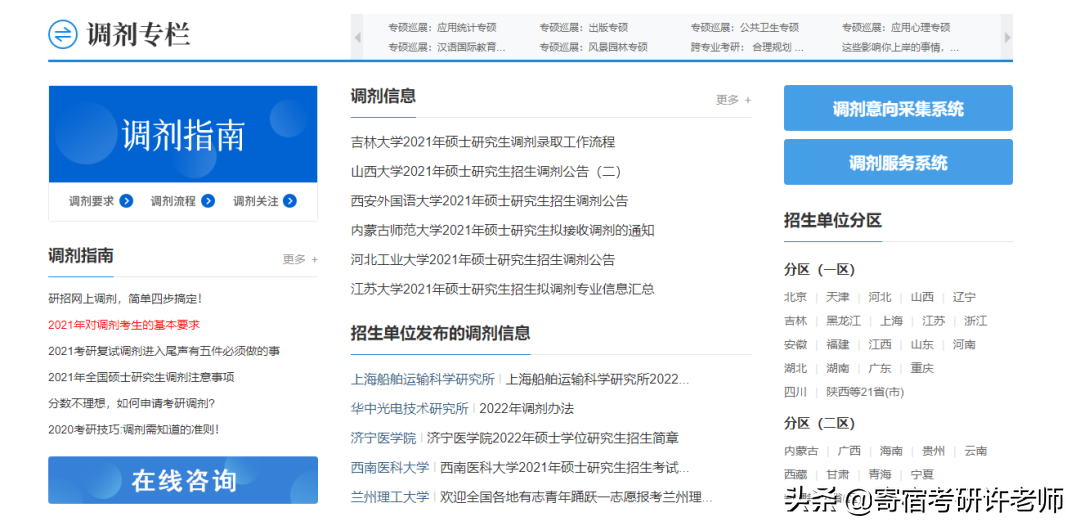Select 福建 region link
The width and height of the screenshot is (1080, 530).
click(838, 344)
